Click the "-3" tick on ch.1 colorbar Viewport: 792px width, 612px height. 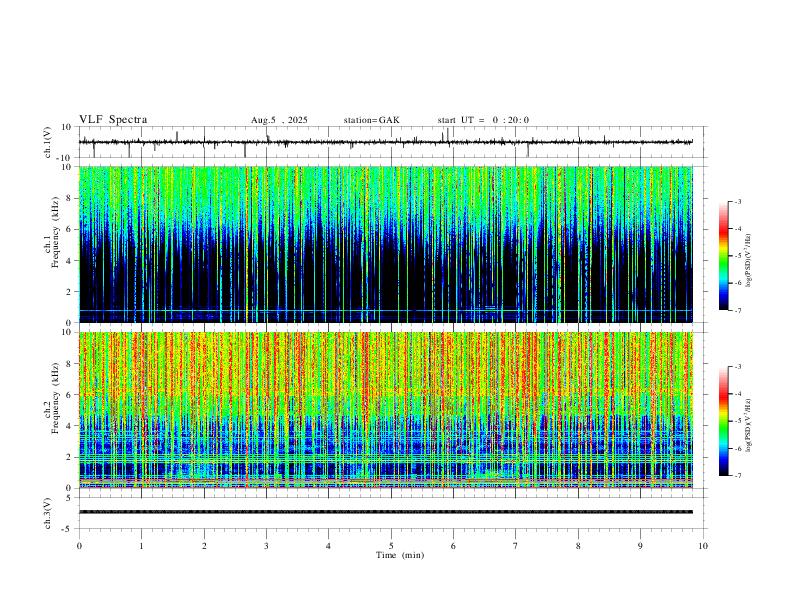(738, 201)
